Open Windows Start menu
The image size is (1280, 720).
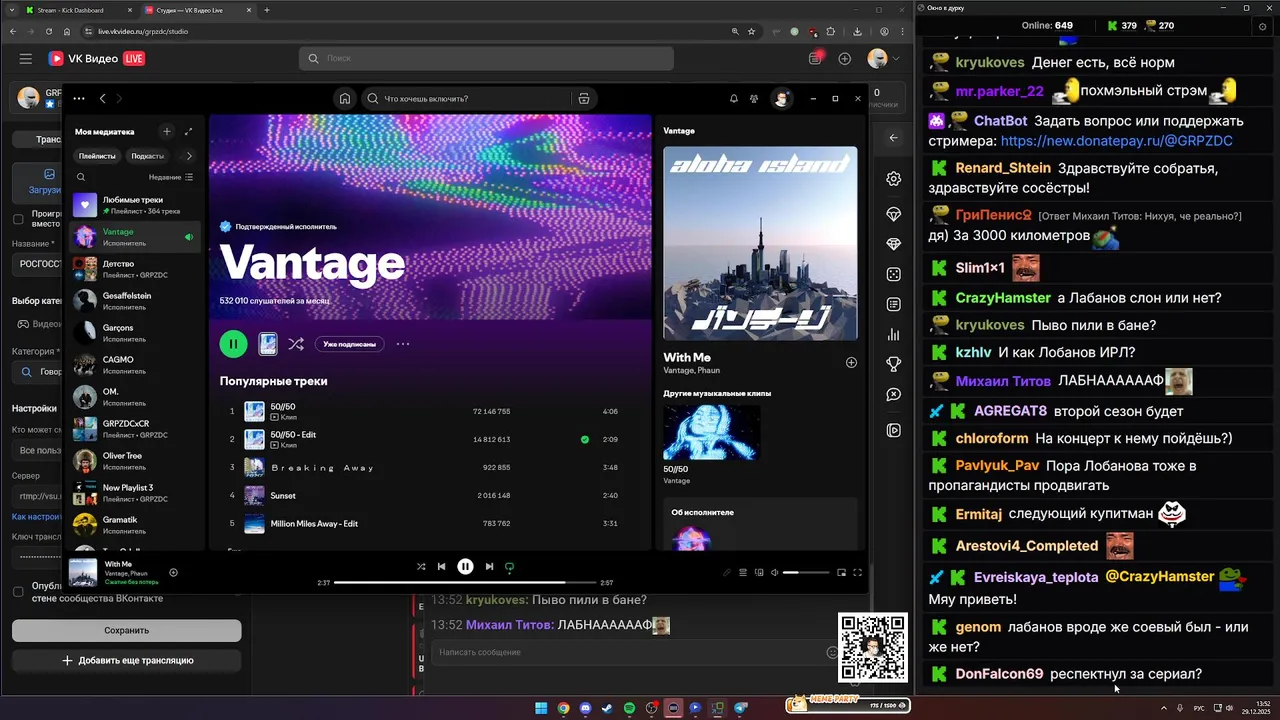pyautogui.click(x=541, y=708)
